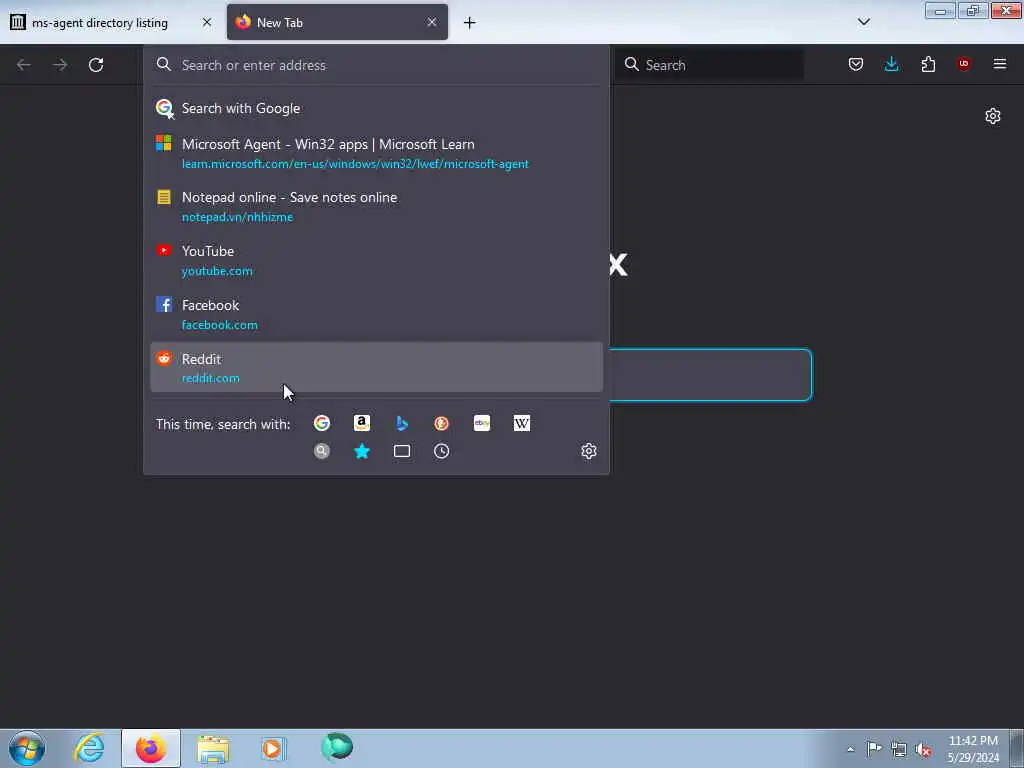The height and width of the screenshot is (768, 1024).
Task: Open search settings gear in dropdown
Action: pos(588,451)
